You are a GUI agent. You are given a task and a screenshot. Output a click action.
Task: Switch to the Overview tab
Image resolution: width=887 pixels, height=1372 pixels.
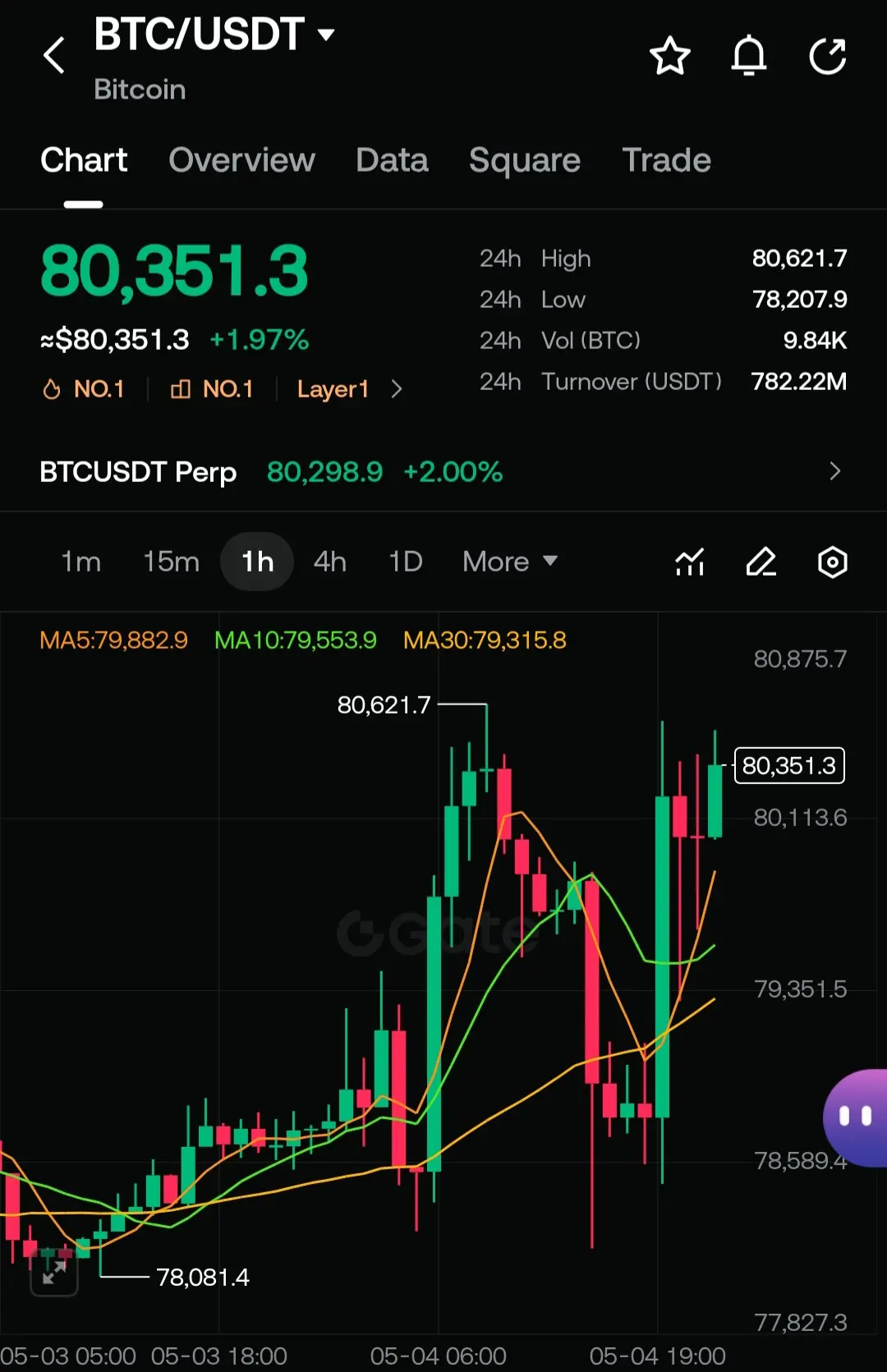coord(241,160)
